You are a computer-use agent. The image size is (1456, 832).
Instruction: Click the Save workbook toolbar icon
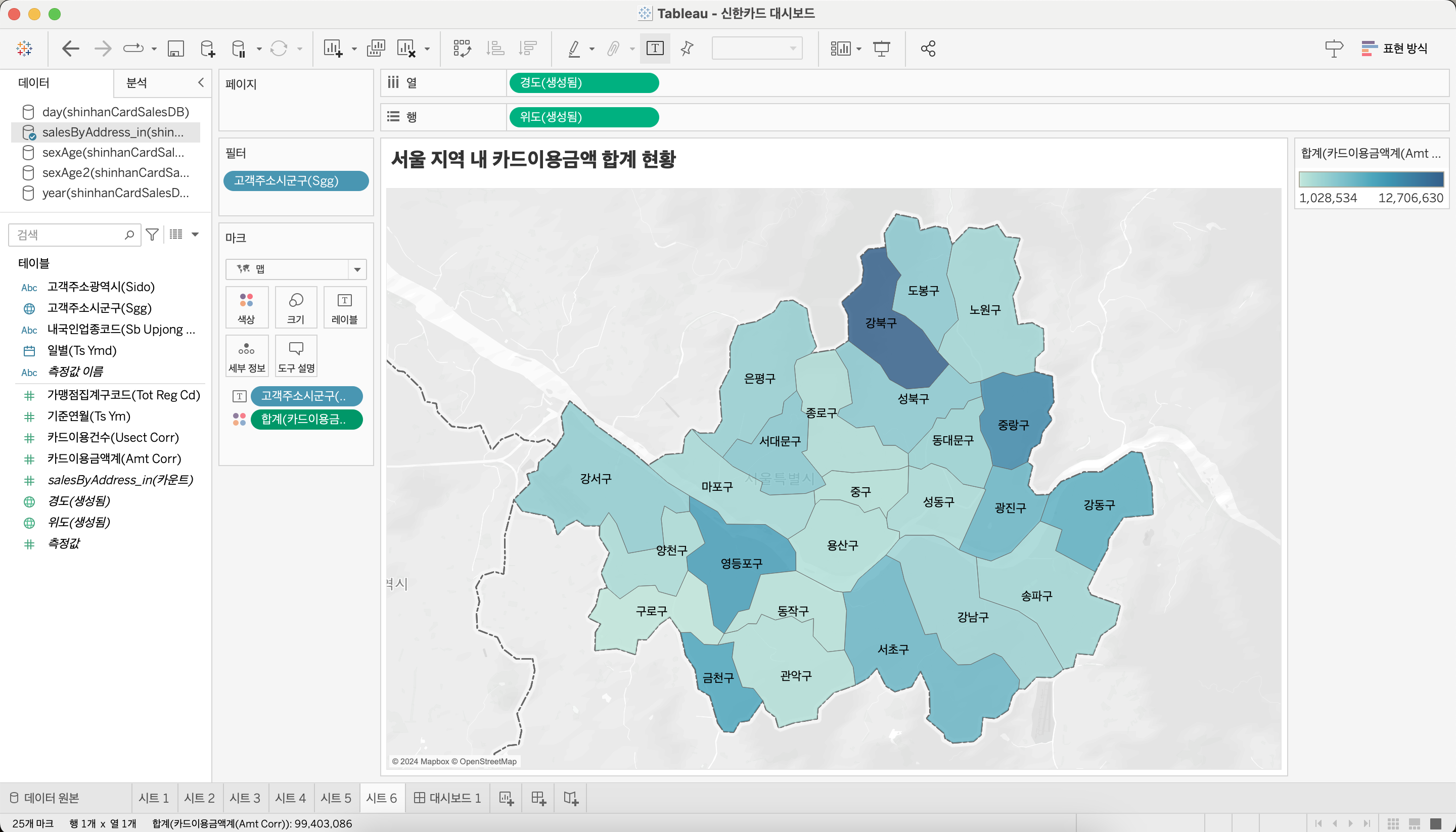pyautogui.click(x=175, y=49)
